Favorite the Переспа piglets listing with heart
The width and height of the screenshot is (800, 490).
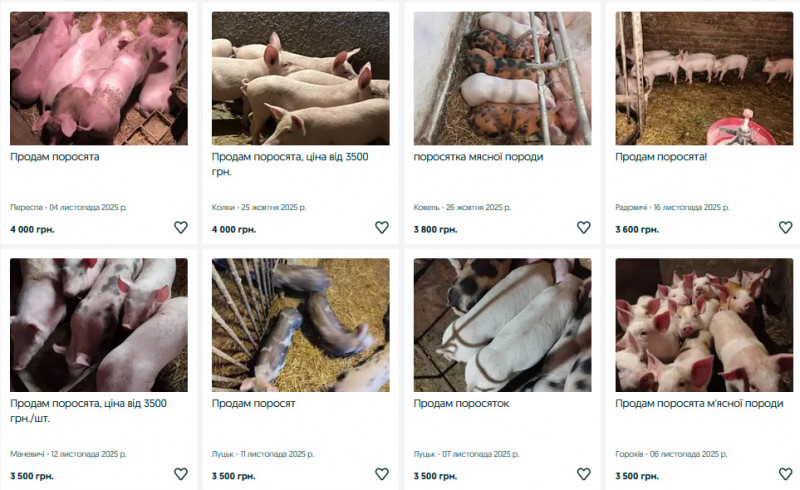(181, 227)
